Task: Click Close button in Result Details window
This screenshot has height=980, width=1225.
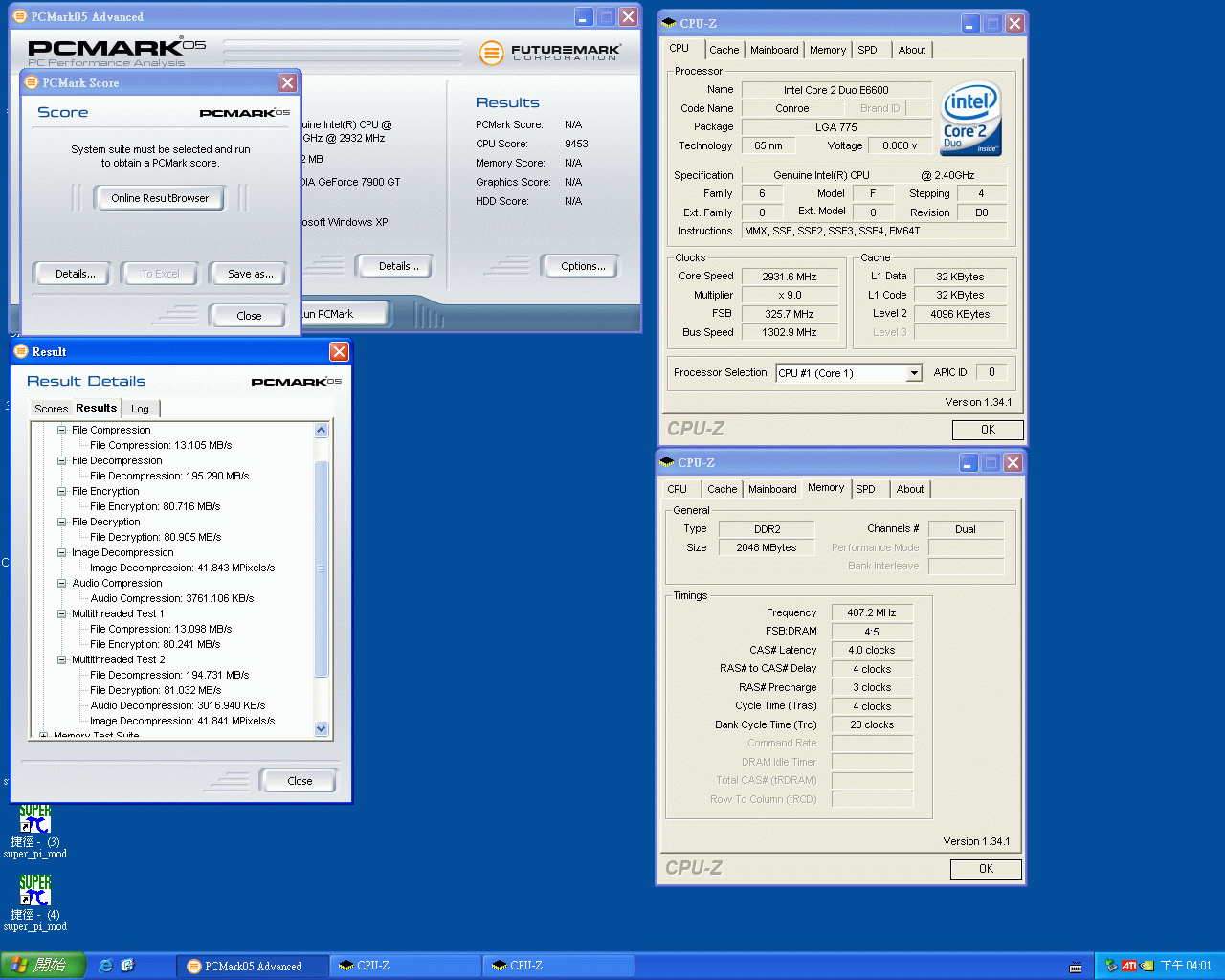Action: (x=300, y=781)
